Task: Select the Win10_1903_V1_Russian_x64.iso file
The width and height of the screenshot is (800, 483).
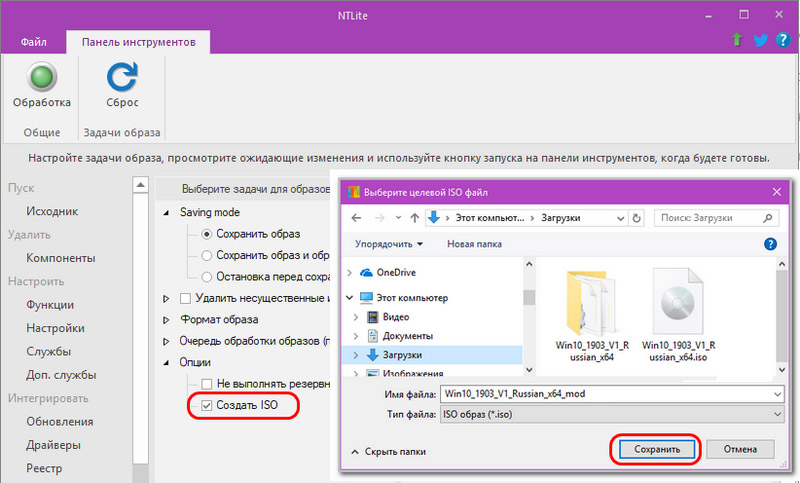Action: (x=678, y=315)
